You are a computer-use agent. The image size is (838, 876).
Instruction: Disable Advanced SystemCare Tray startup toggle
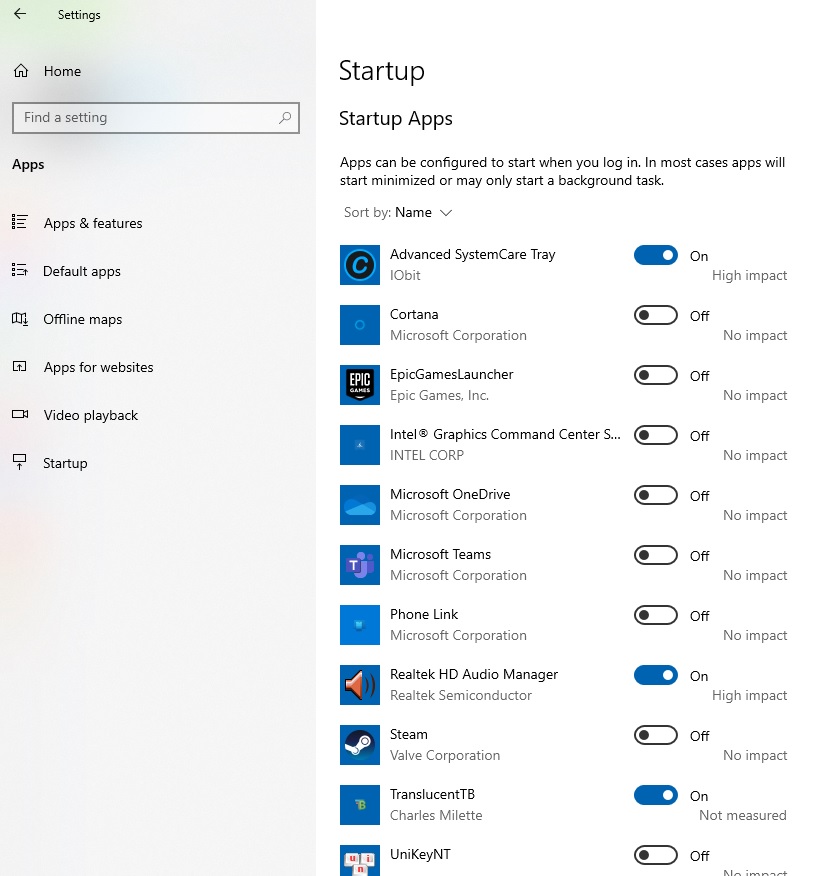click(655, 255)
